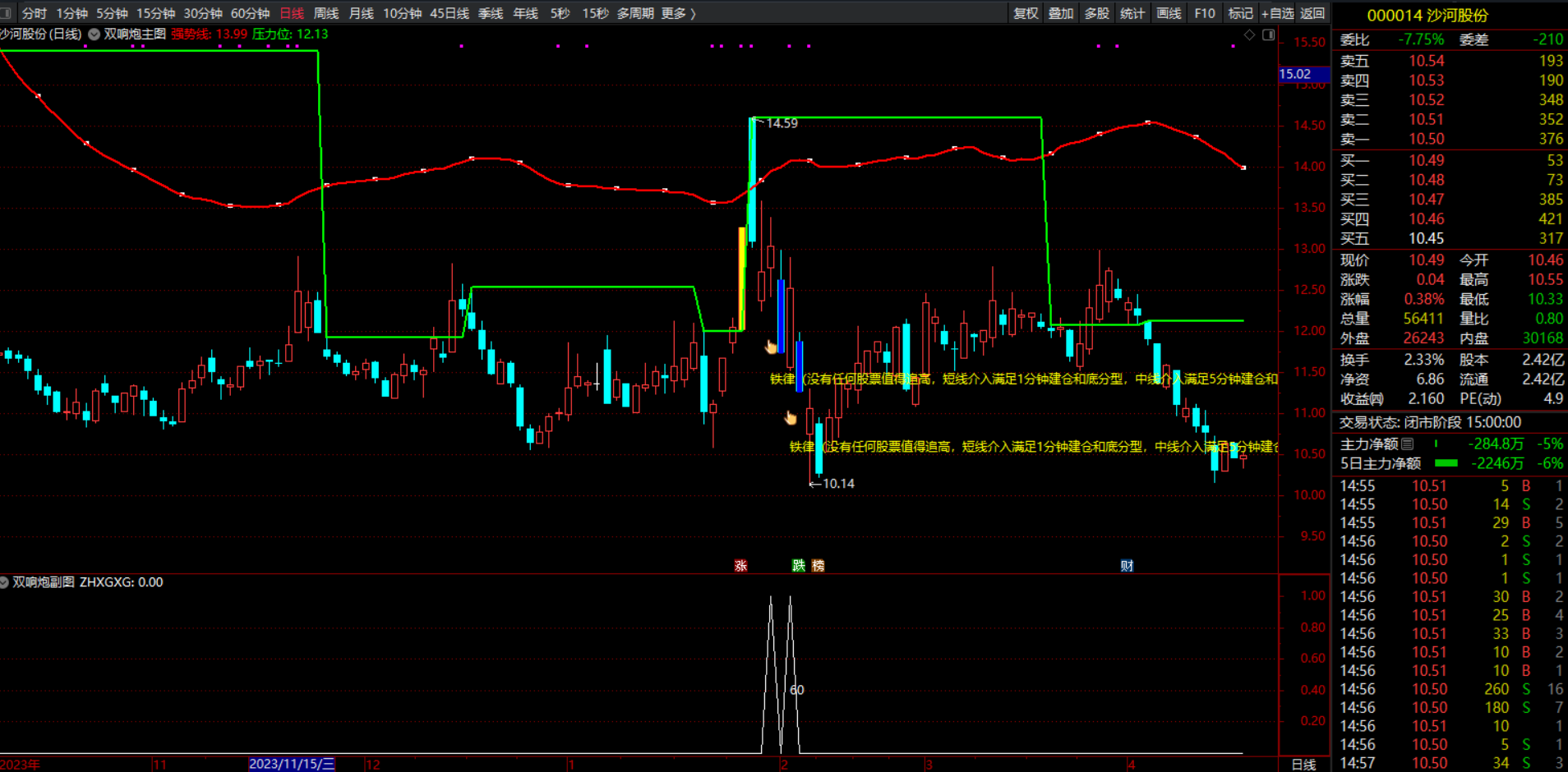This screenshot has width=1568, height=772.
Task: Click the 多股 multi-stock button
Action: pos(1096,13)
